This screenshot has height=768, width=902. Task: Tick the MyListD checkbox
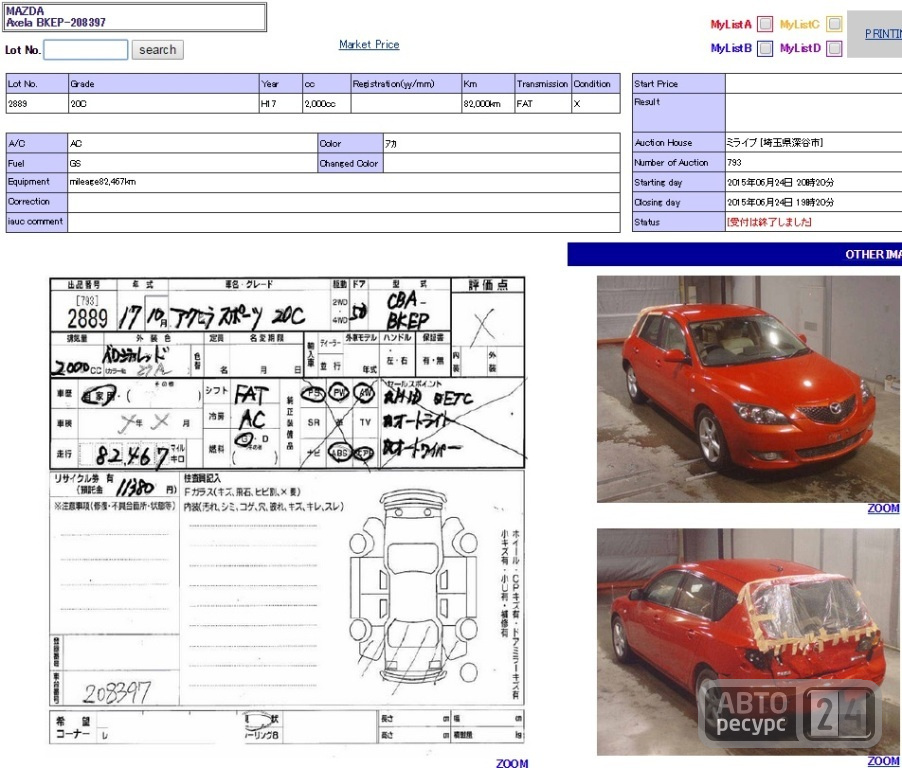[x=834, y=48]
